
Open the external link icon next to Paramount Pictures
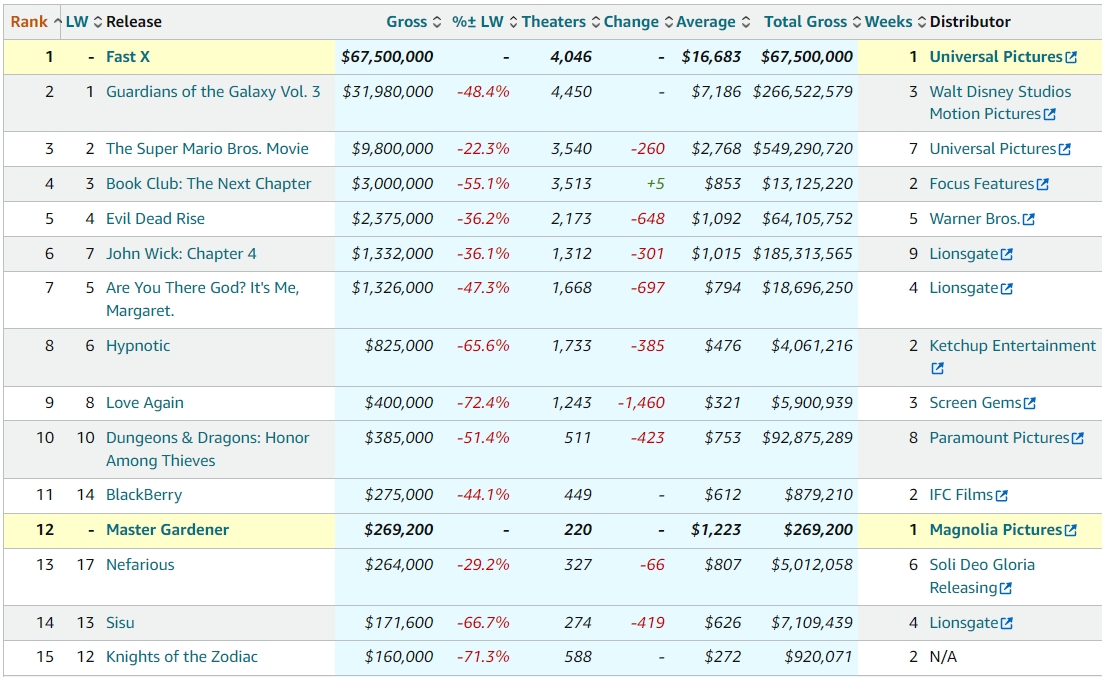[1078, 438]
